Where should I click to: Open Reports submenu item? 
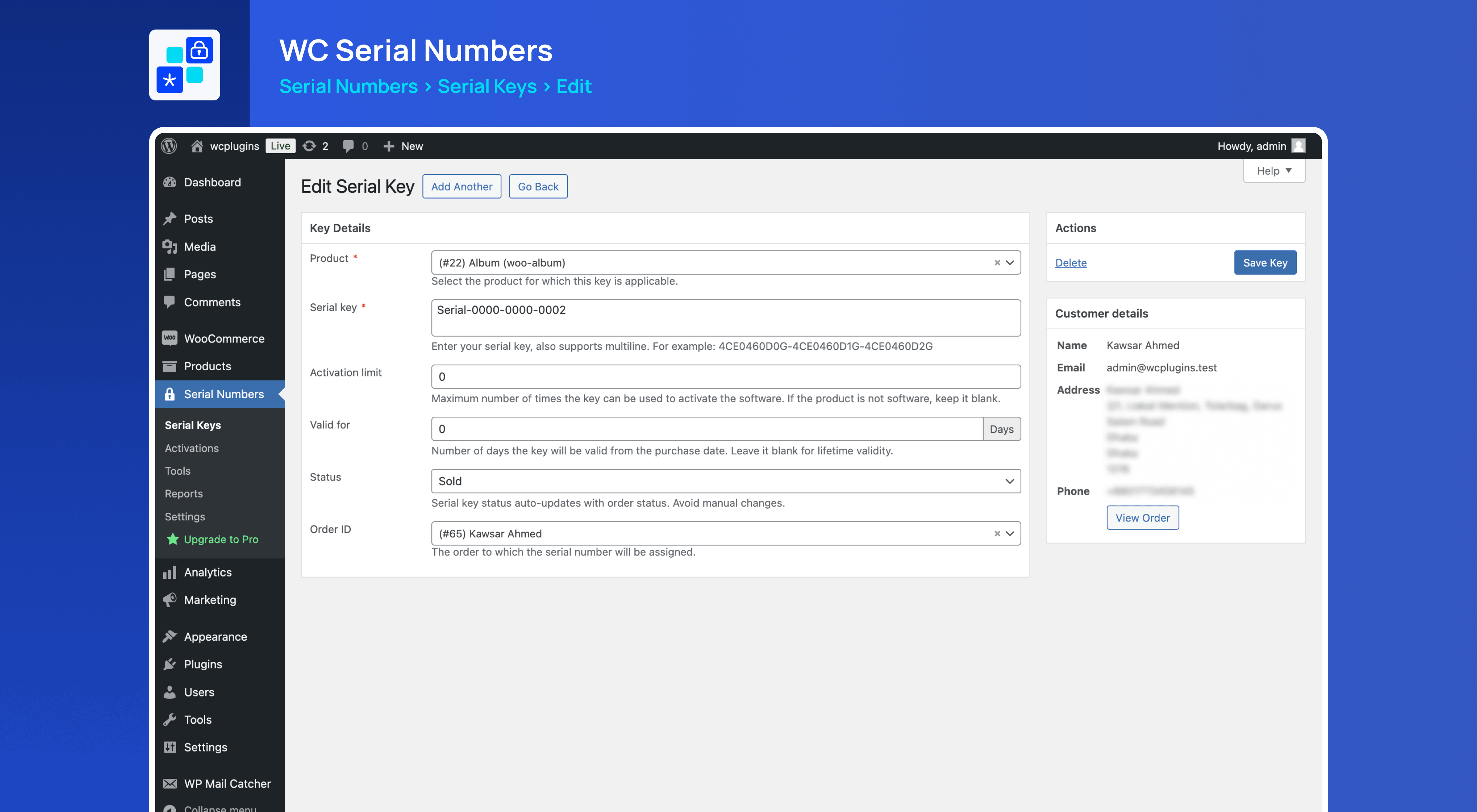[x=184, y=493]
